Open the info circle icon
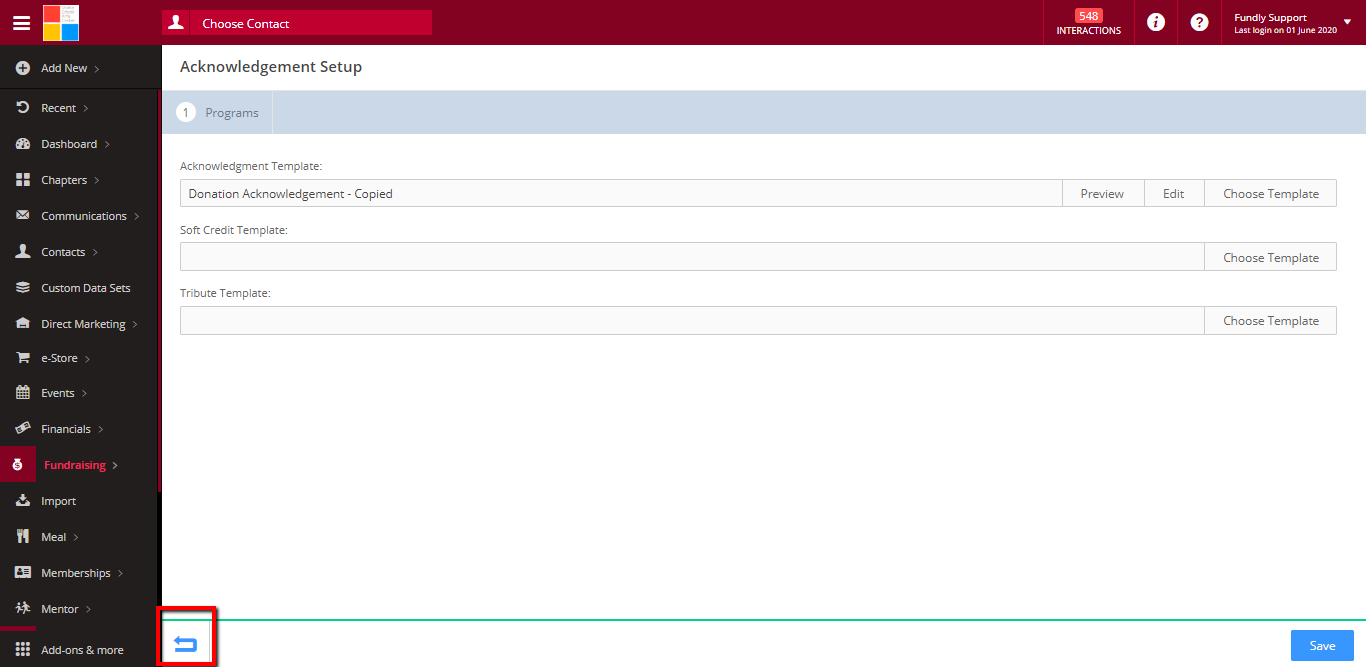1366x667 pixels. pos(1156,22)
